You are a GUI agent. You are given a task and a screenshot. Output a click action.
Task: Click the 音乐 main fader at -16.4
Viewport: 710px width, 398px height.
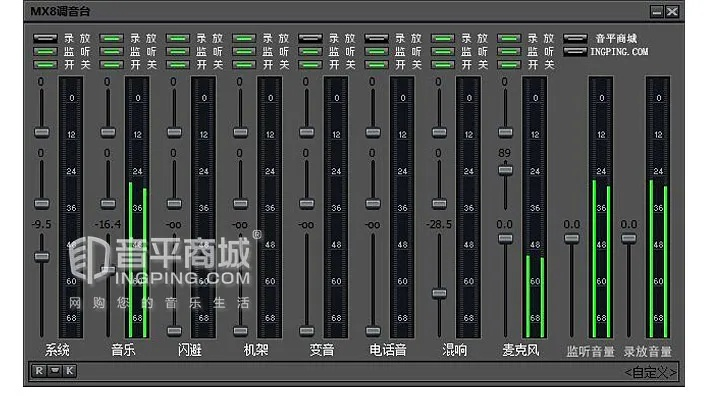(108, 271)
